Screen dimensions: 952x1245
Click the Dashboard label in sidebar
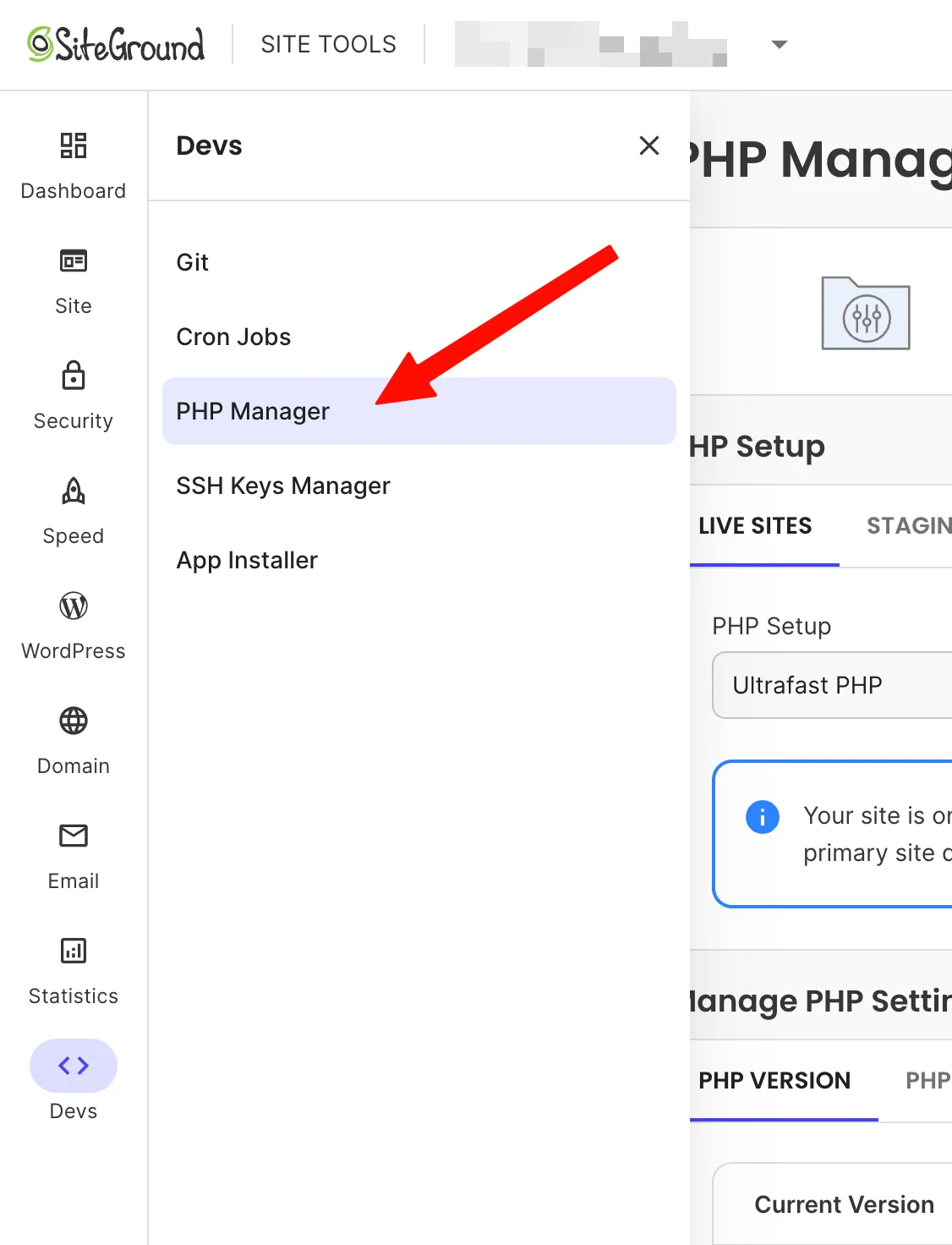pos(74,191)
